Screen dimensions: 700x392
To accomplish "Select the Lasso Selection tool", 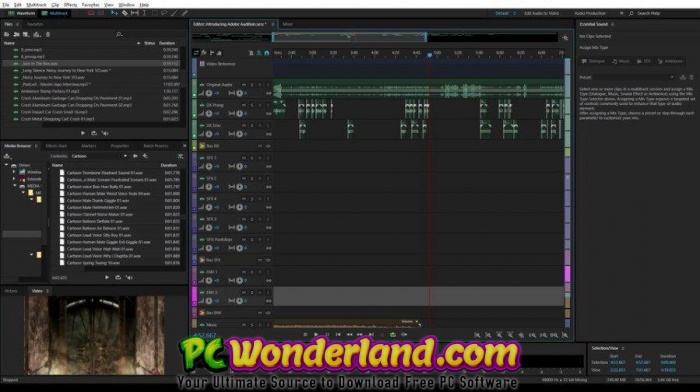I will click(x=164, y=13).
